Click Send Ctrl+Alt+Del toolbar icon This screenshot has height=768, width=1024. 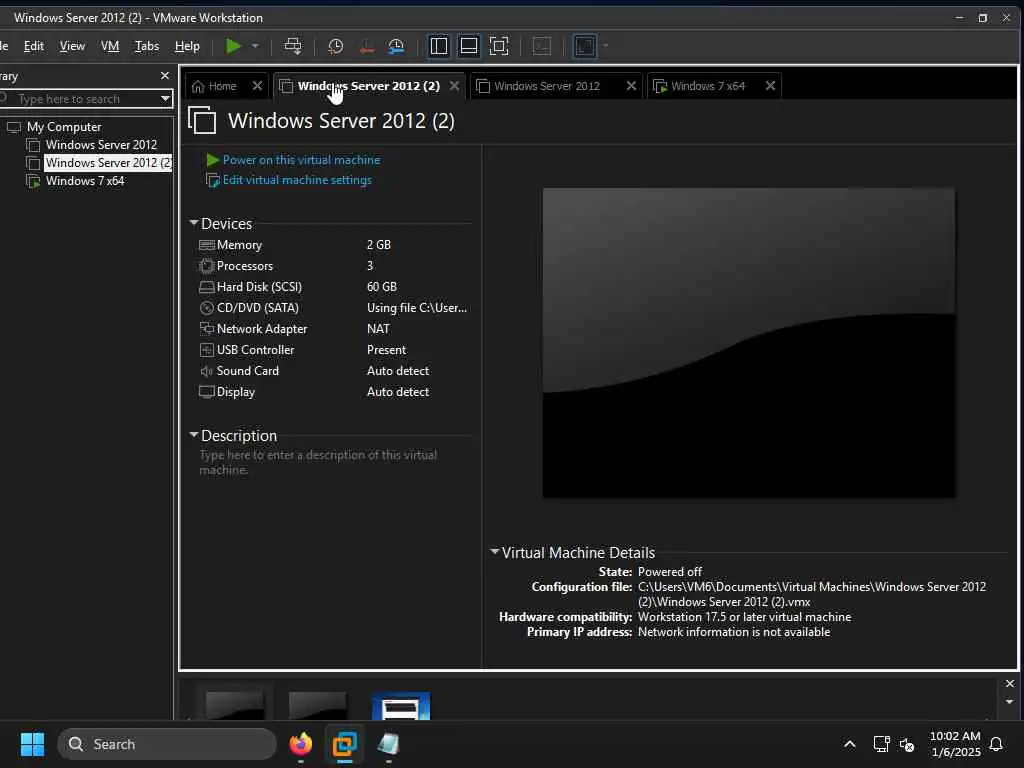click(x=293, y=46)
